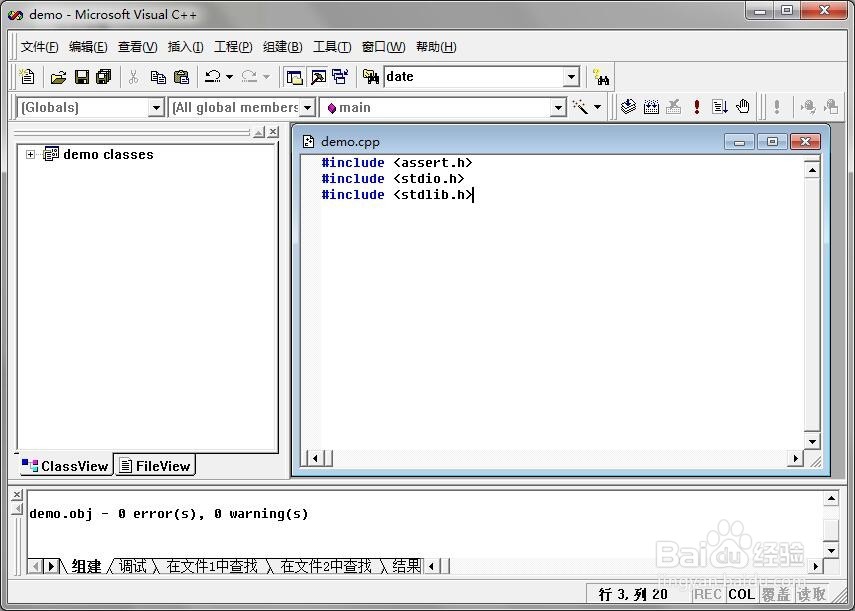This screenshot has height=611, width=855.
Task: Open the 查看(V) menu
Action: 137,47
